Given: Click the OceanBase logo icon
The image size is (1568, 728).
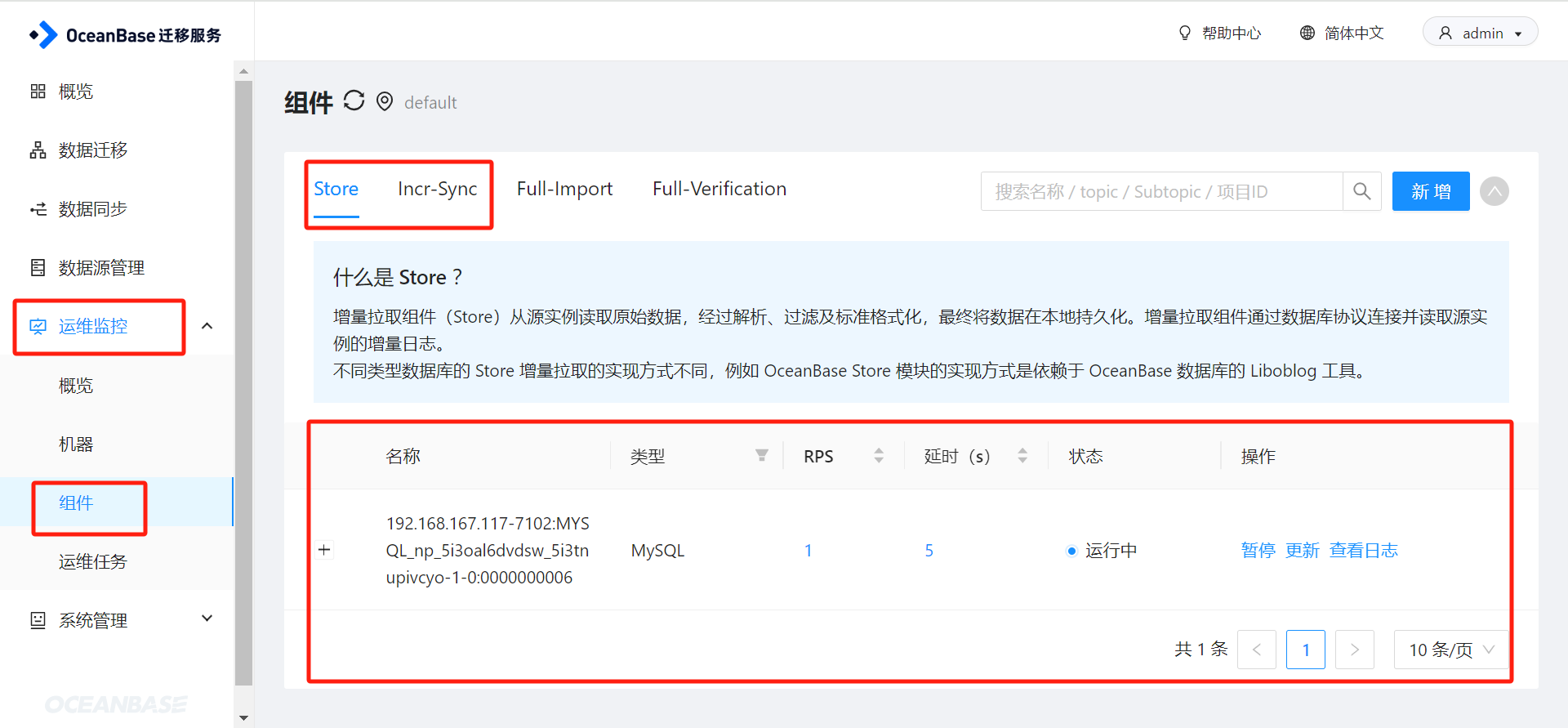Looking at the screenshot, I should click(44, 35).
